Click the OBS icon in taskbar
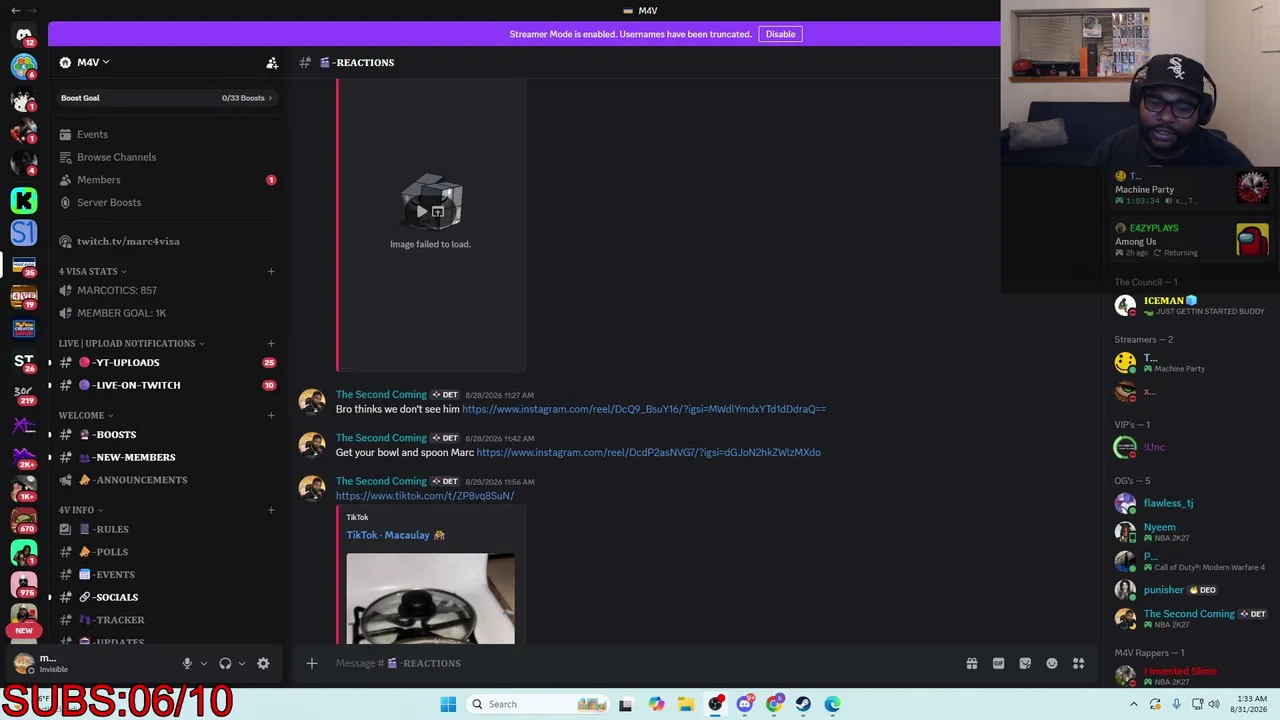 coord(715,704)
